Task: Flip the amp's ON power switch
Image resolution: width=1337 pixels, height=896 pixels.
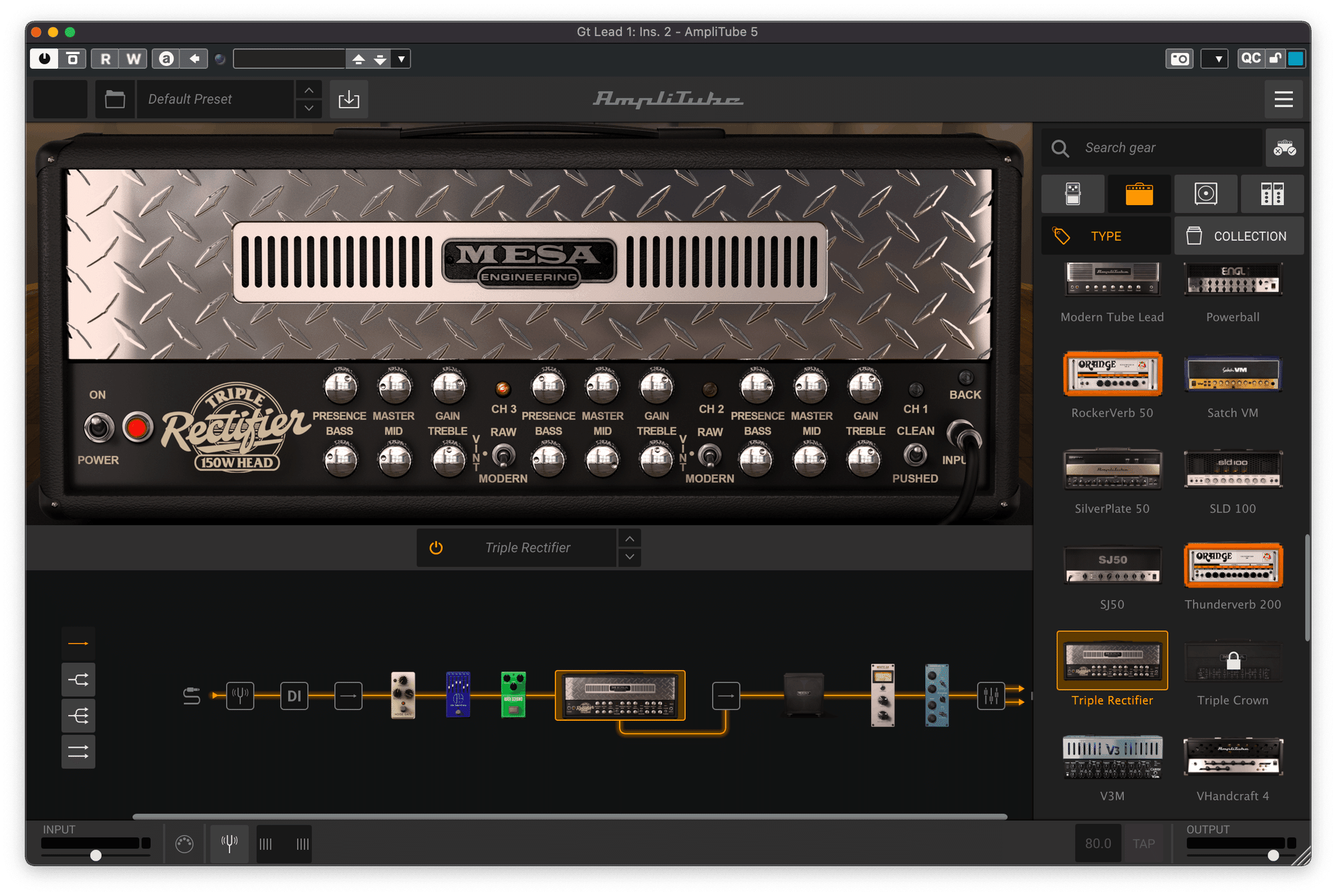Action: coord(99,428)
